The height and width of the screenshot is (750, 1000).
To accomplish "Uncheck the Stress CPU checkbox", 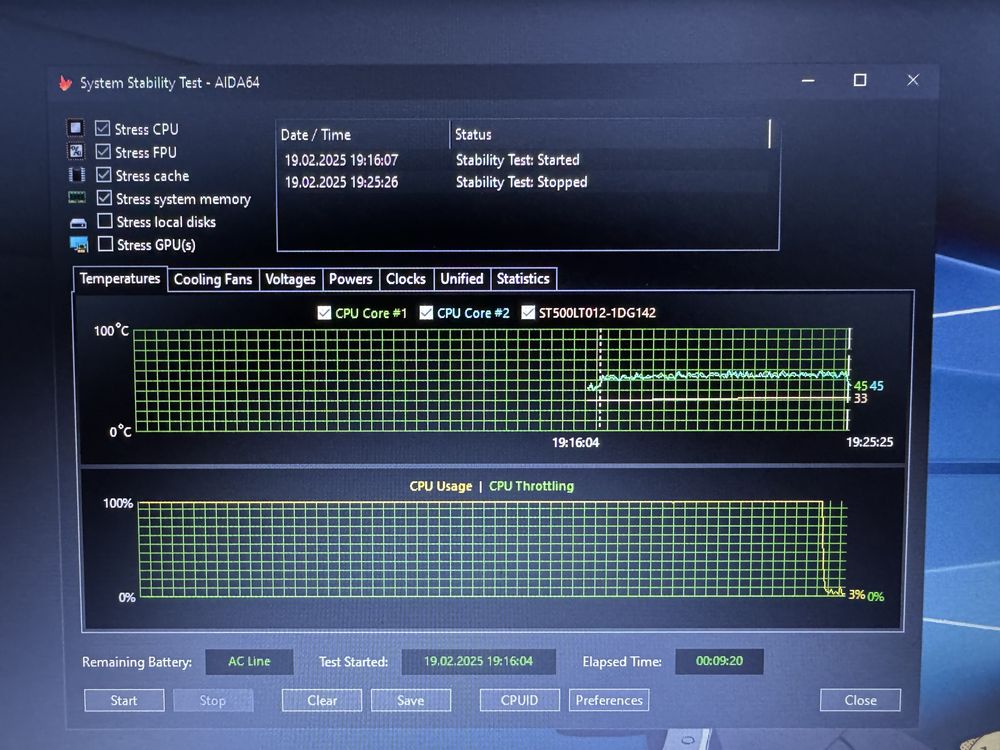I will coord(102,128).
